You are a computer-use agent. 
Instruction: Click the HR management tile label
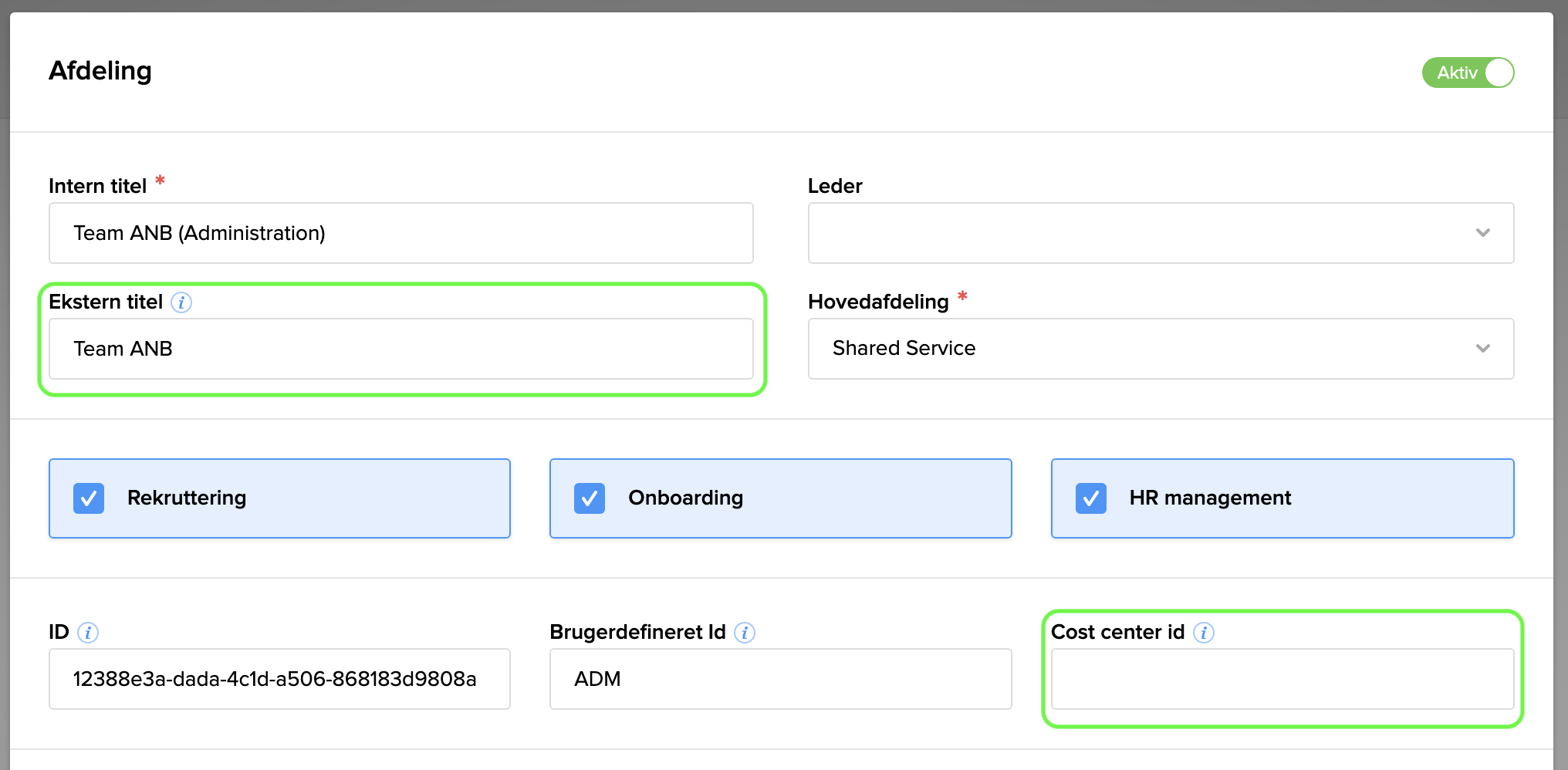tap(1210, 498)
